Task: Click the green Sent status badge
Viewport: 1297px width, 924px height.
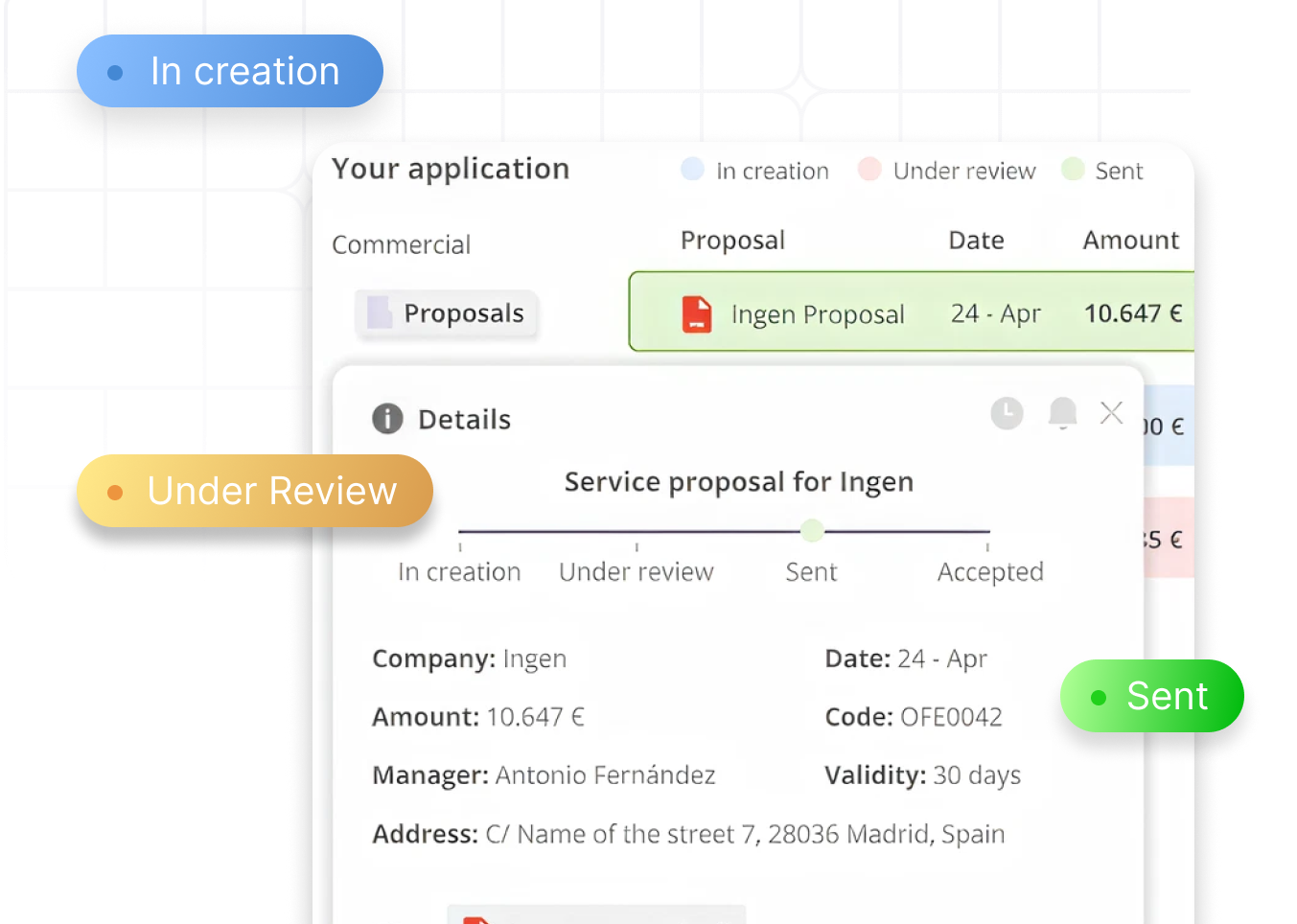Action: click(1152, 696)
